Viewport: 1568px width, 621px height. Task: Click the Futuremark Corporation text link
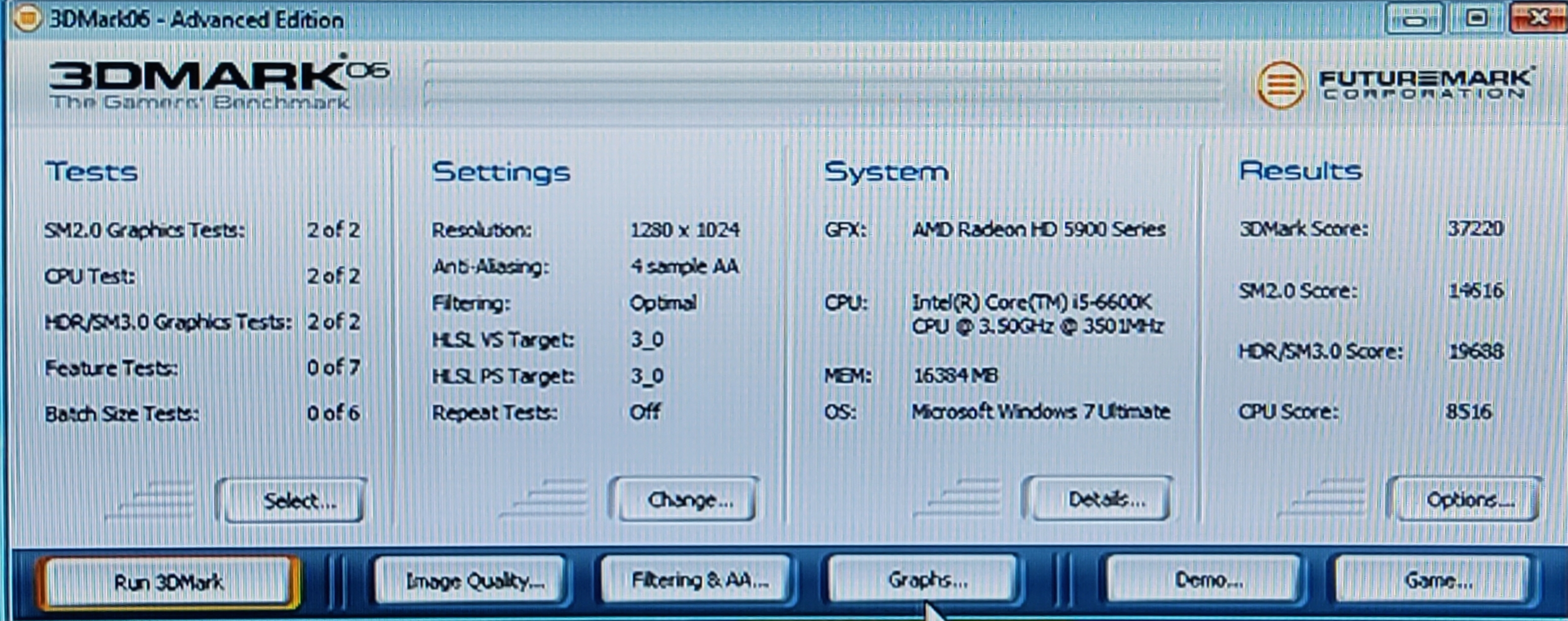click(1424, 84)
